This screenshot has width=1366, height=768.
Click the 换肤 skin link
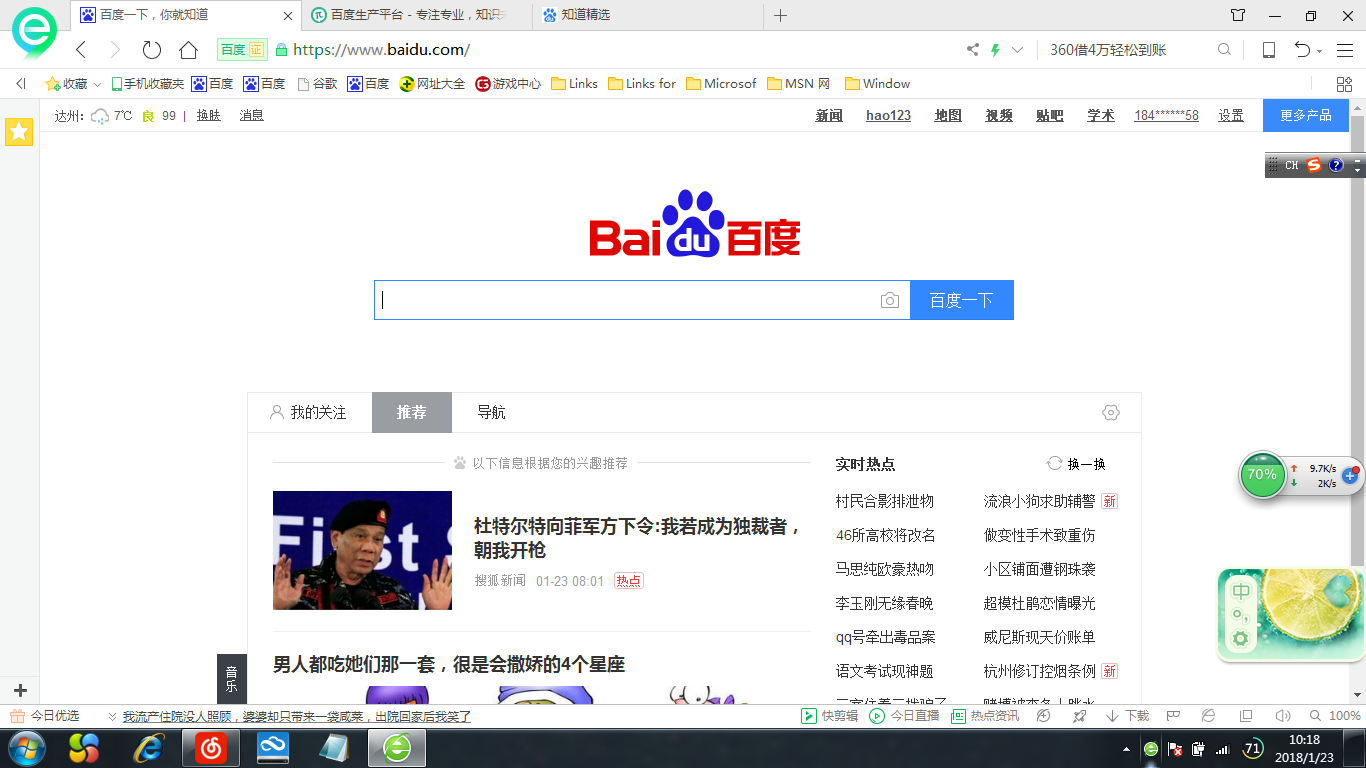point(208,115)
